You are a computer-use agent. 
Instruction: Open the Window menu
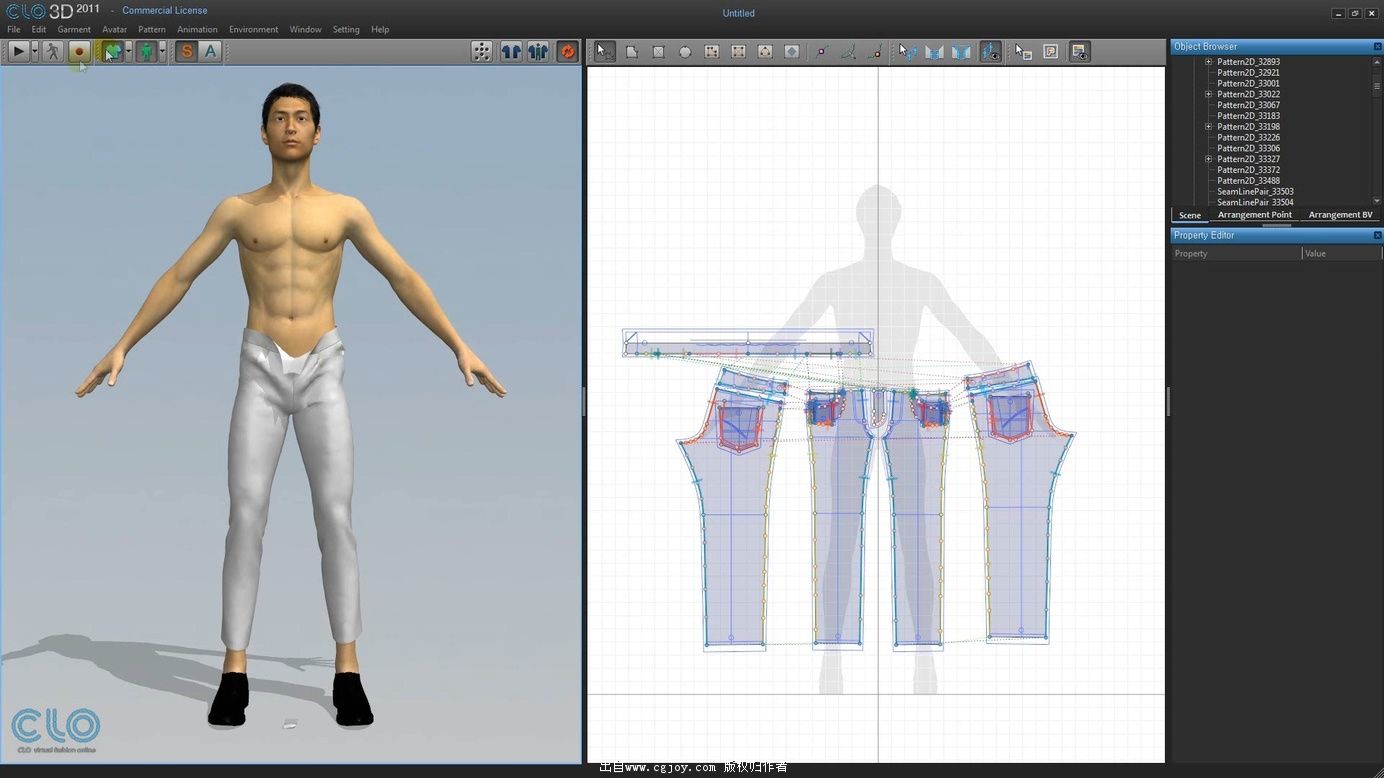click(306, 30)
